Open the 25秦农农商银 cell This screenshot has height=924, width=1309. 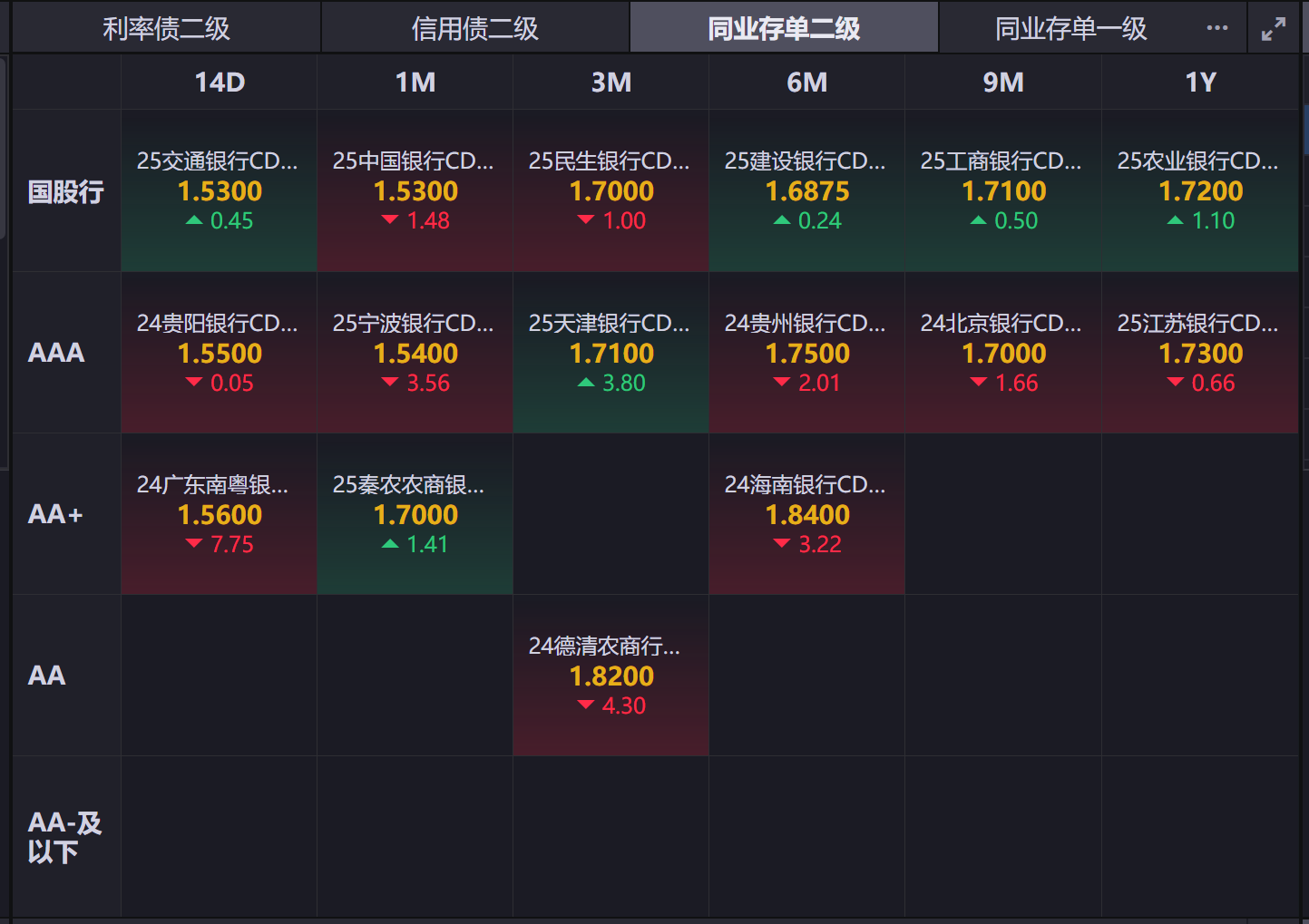(415, 514)
